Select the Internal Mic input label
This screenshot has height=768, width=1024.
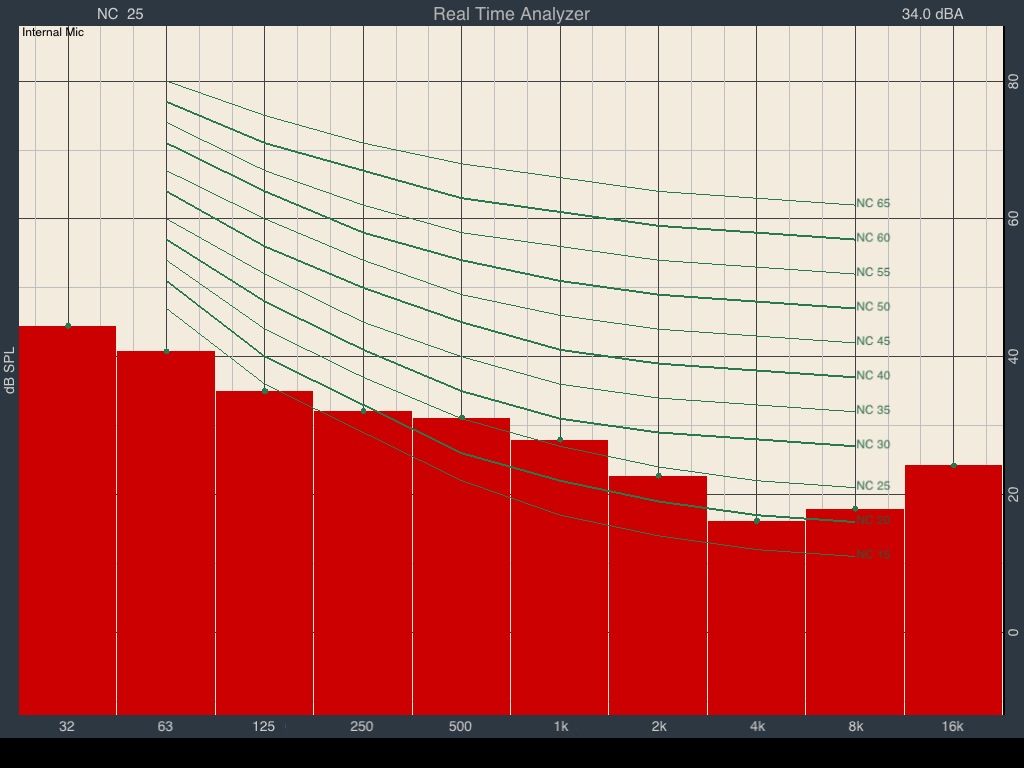53,32
